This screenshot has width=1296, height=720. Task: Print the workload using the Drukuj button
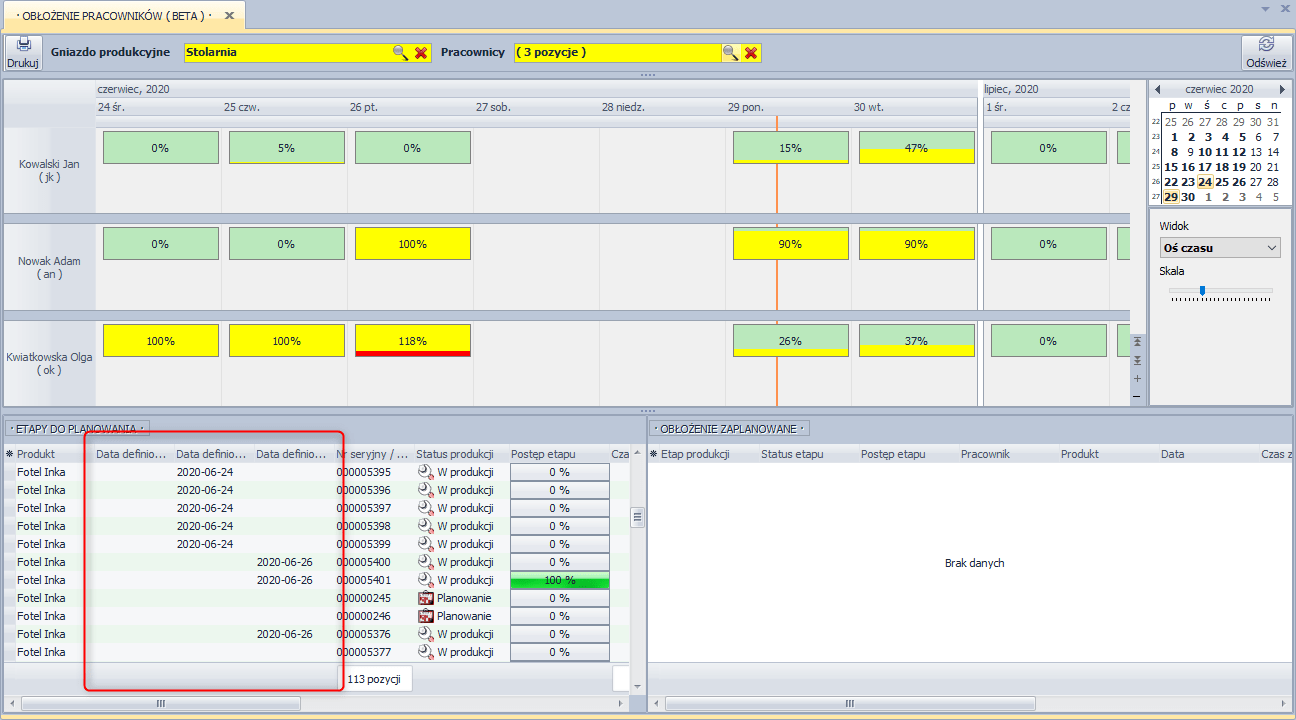tap(22, 52)
